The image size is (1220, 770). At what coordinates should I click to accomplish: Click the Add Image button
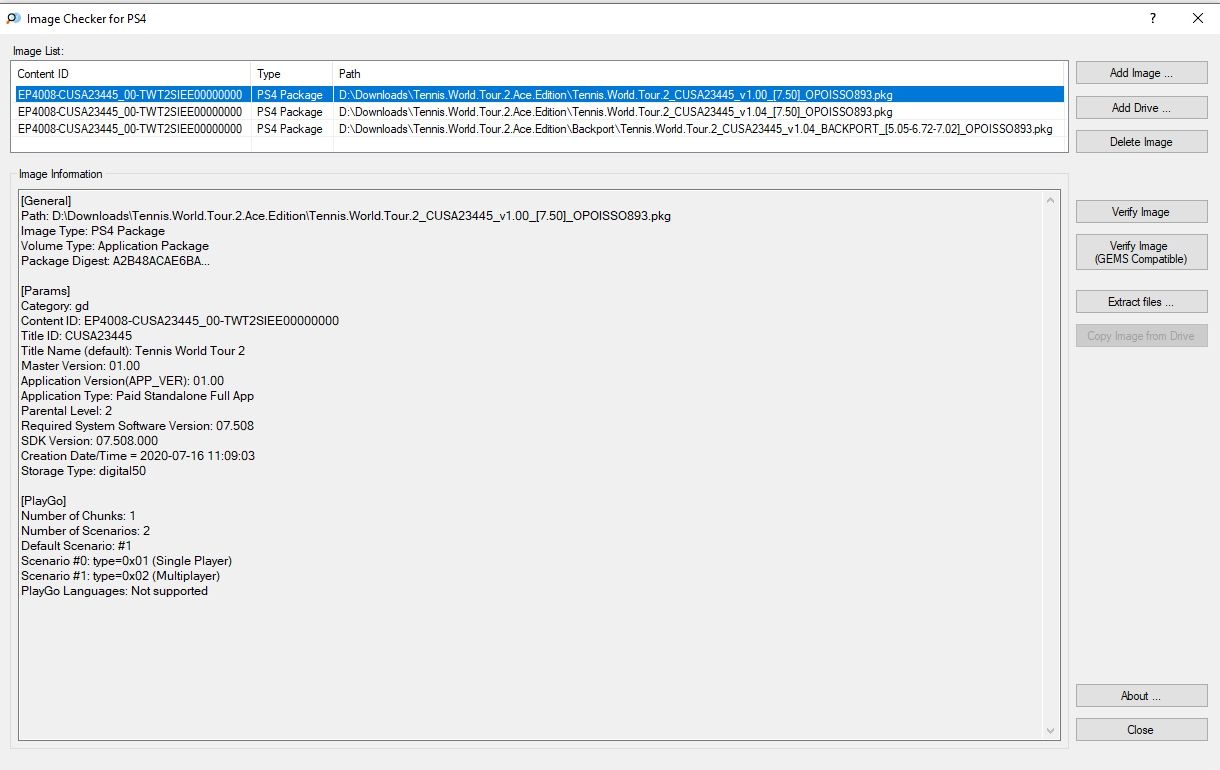point(1141,73)
